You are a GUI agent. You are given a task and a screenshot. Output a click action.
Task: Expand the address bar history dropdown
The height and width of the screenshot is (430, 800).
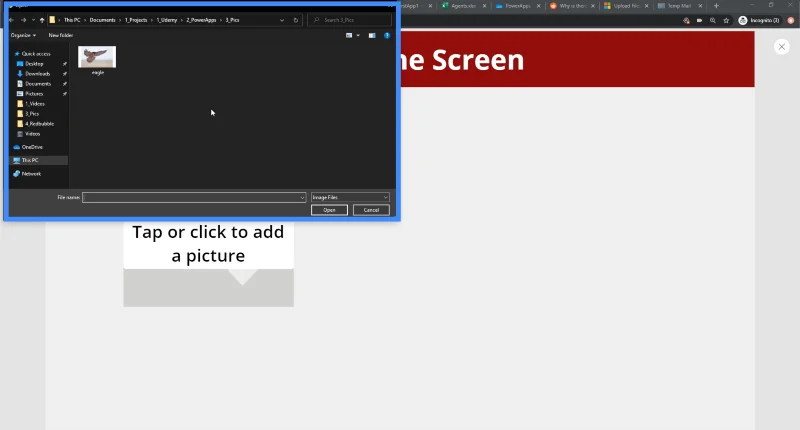point(282,20)
